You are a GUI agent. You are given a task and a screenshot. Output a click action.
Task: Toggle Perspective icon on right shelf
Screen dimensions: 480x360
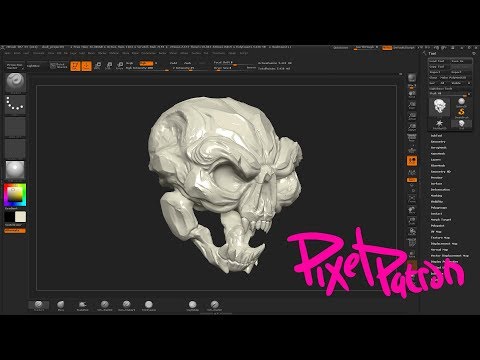pyautogui.click(x=412, y=137)
